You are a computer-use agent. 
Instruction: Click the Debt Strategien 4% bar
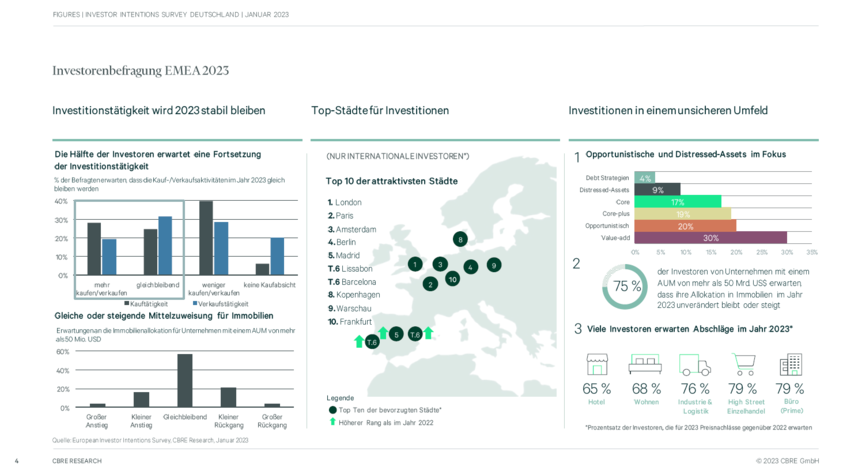[645, 177]
